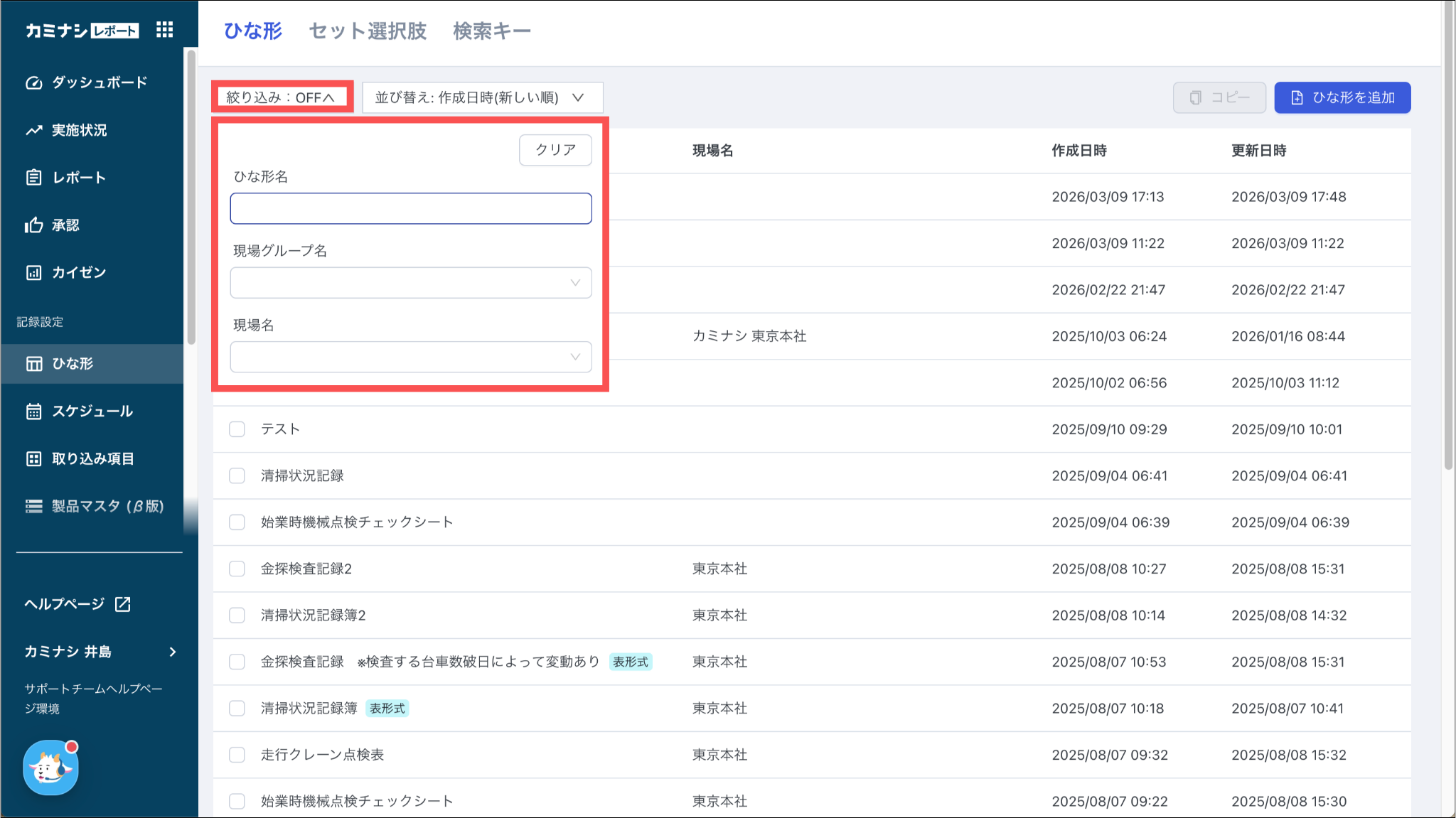Open the 並び替え sort dropdown
1456x818 pixels.
pos(482,97)
